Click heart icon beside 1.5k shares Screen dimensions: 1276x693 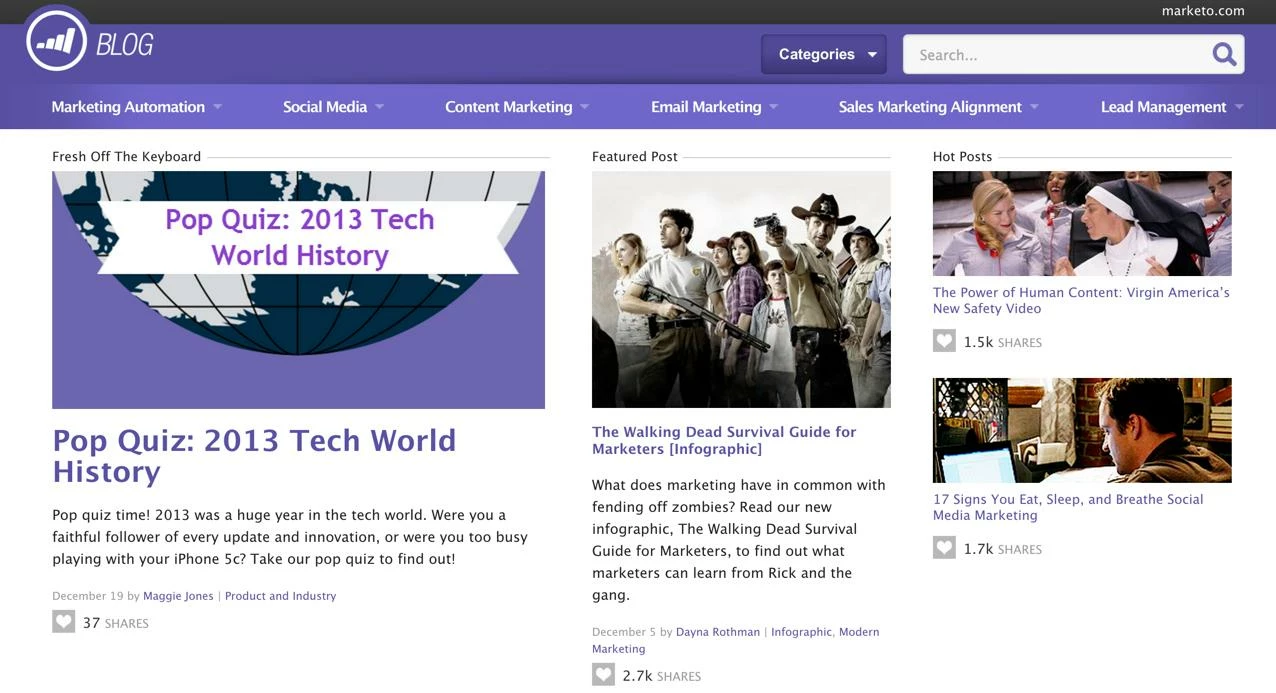(944, 341)
